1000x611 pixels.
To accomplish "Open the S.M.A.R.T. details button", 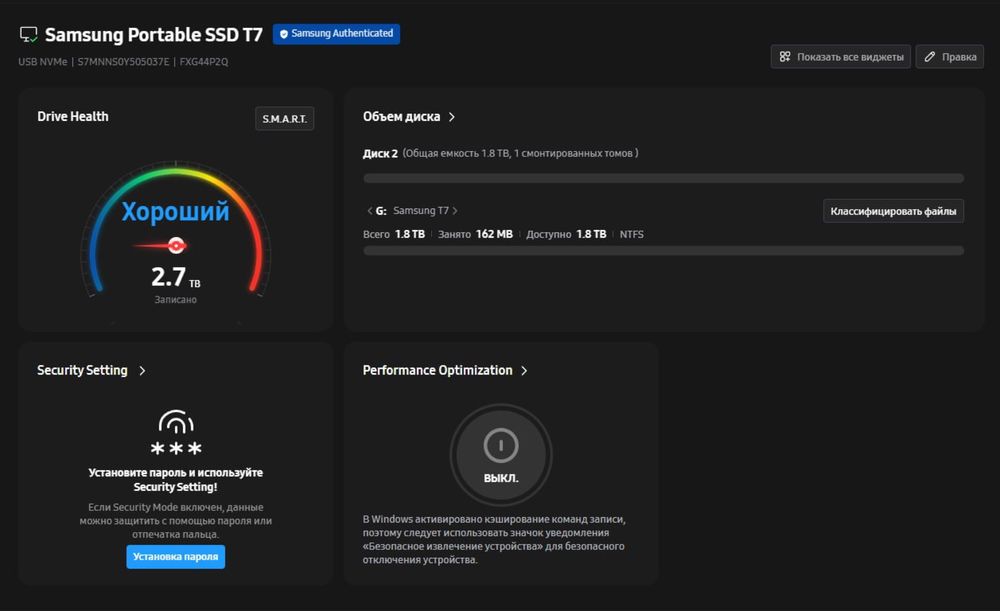I will point(284,119).
